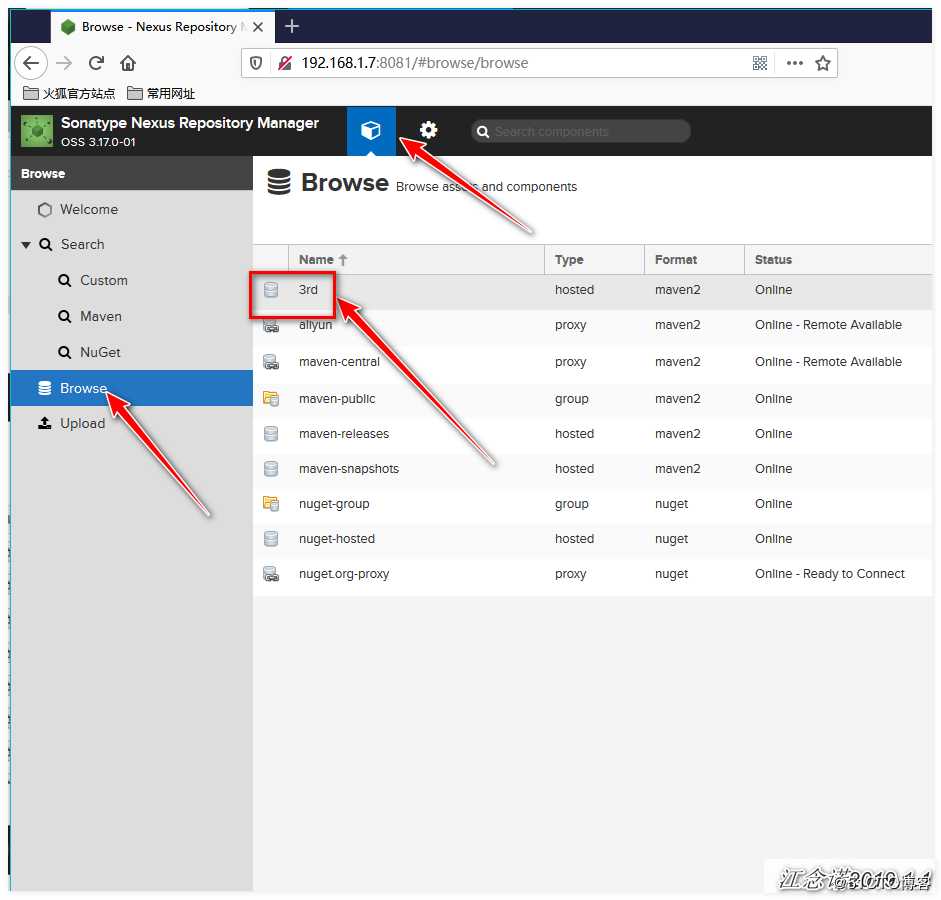This screenshot has height=900, width=941.
Task: Close the Browse - Nexus Repository tab
Action: [258, 27]
